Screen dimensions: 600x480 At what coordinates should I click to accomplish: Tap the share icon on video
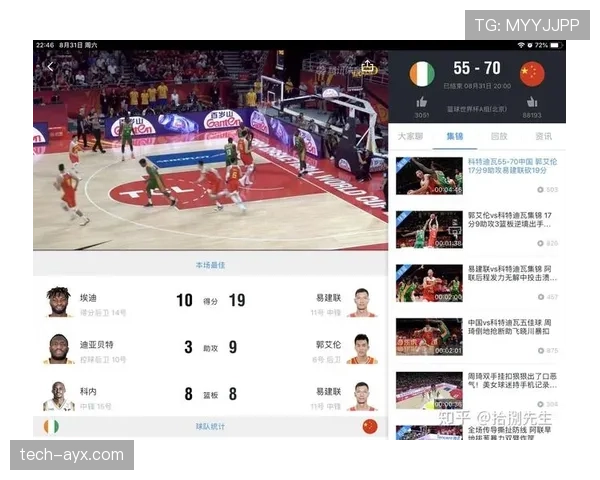tap(368, 65)
